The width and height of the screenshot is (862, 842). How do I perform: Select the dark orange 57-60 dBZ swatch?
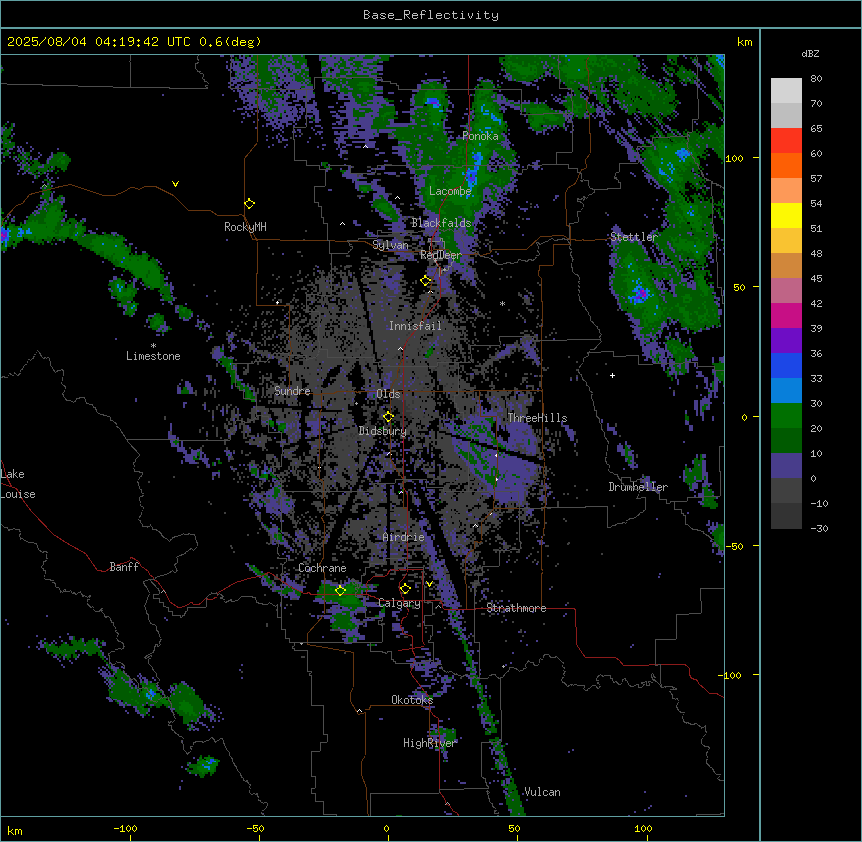[x=786, y=165]
